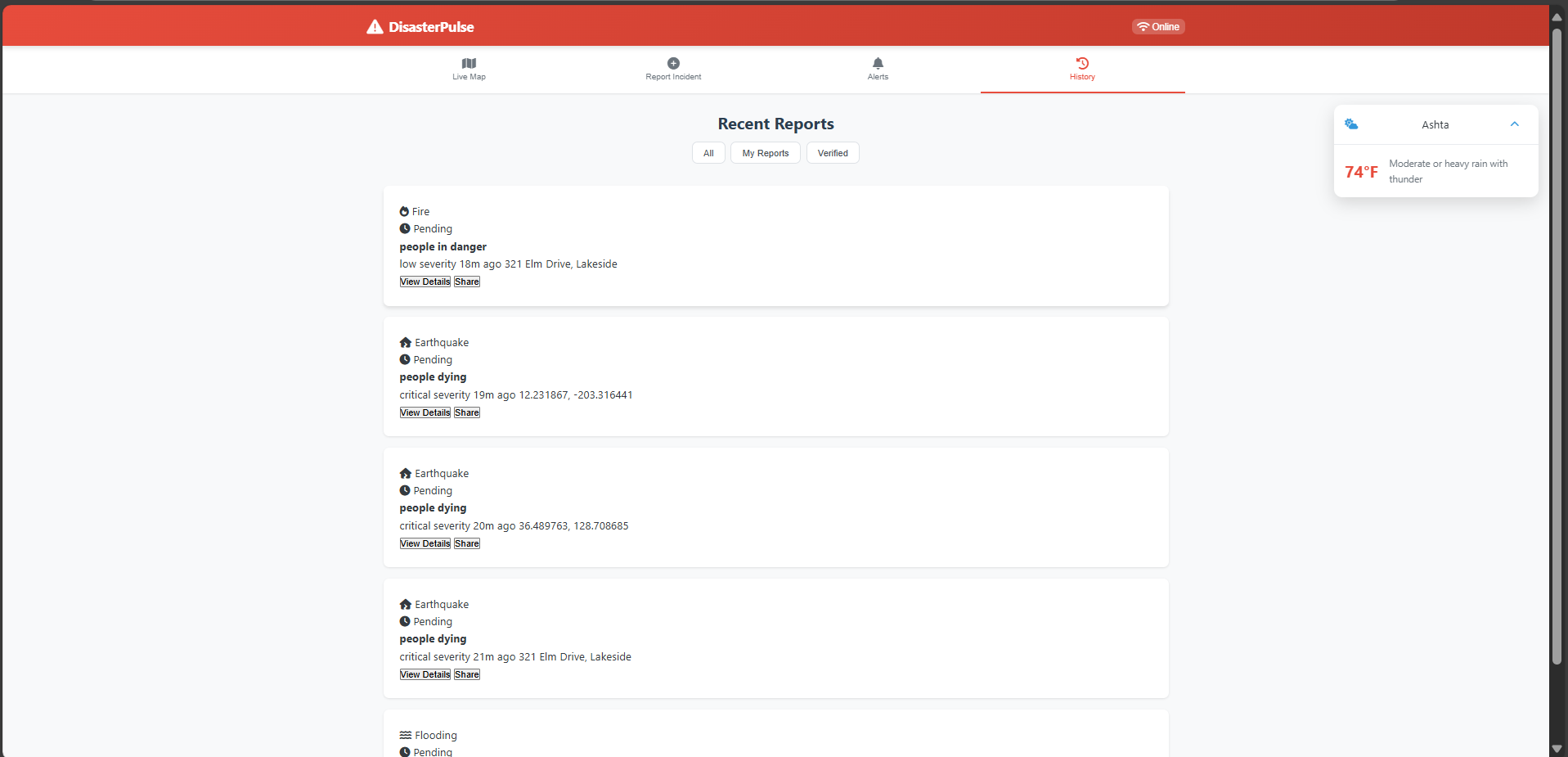
Task: Open the Live Map tab
Action: click(x=469, y=70)
